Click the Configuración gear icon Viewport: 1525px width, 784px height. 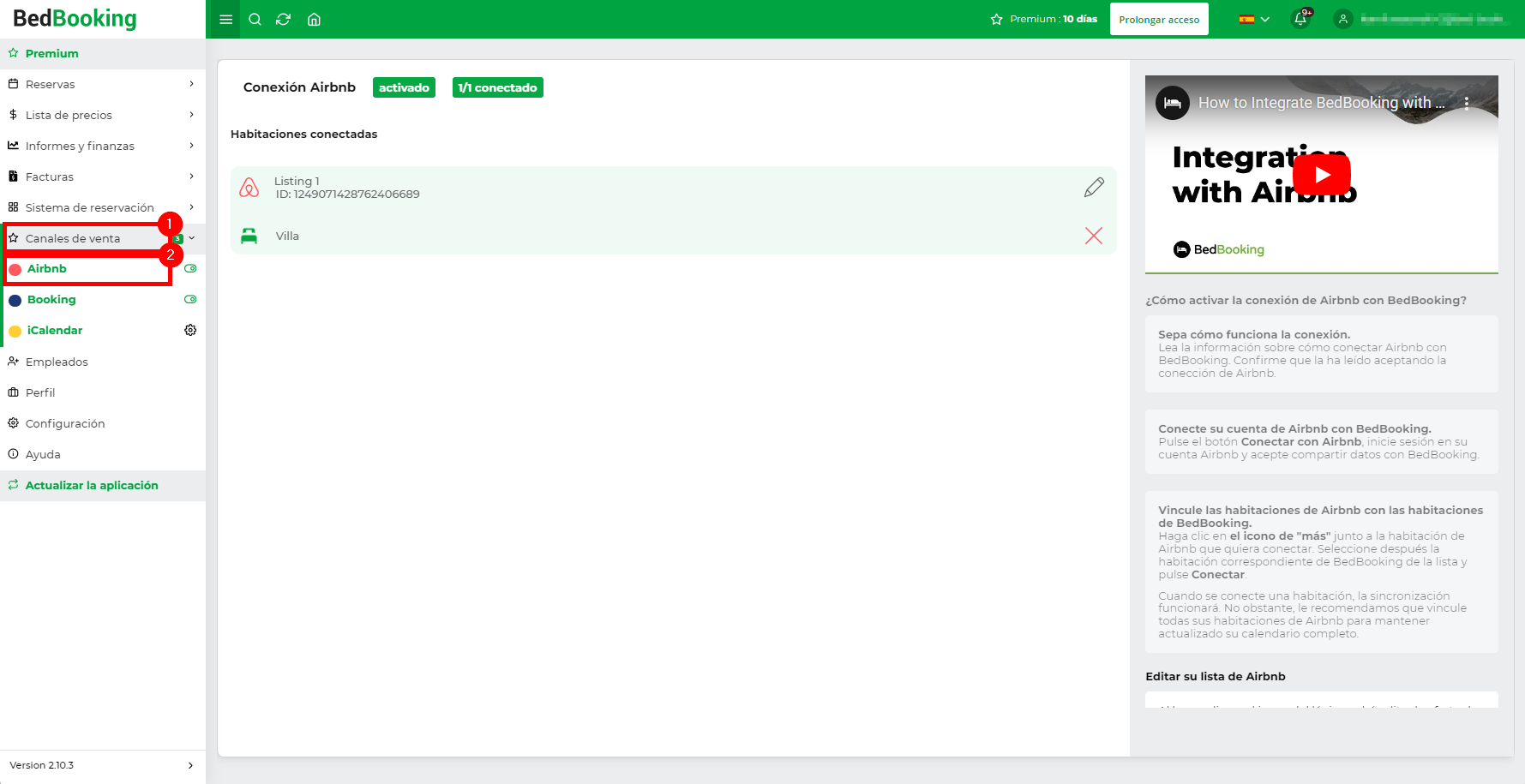(13, 423)
